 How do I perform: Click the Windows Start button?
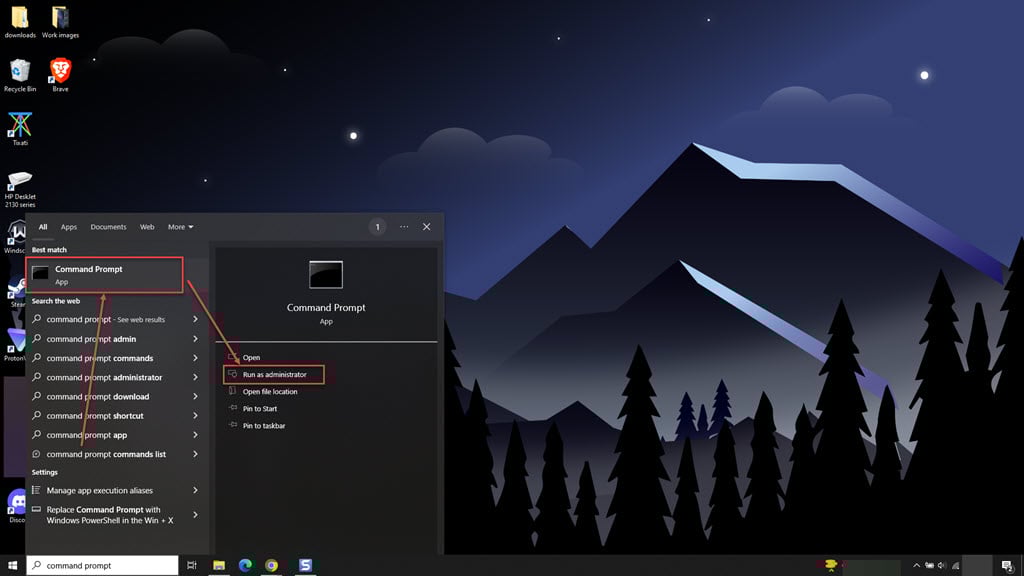[12, 566]
